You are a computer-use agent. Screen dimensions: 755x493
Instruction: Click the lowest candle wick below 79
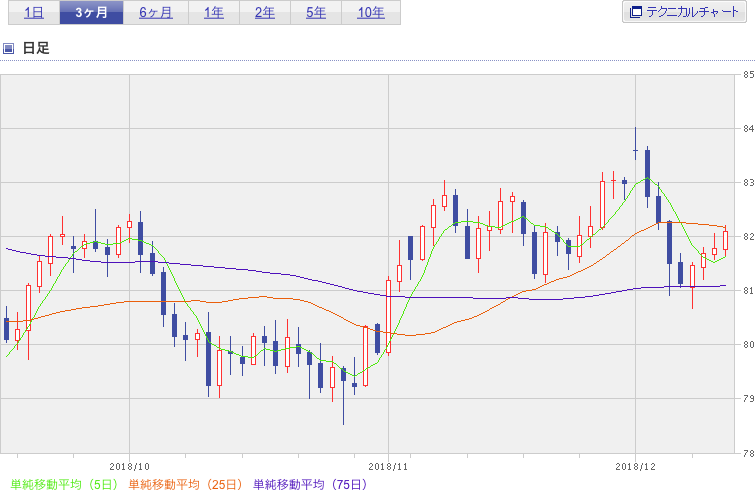click(x=343, y=396)
